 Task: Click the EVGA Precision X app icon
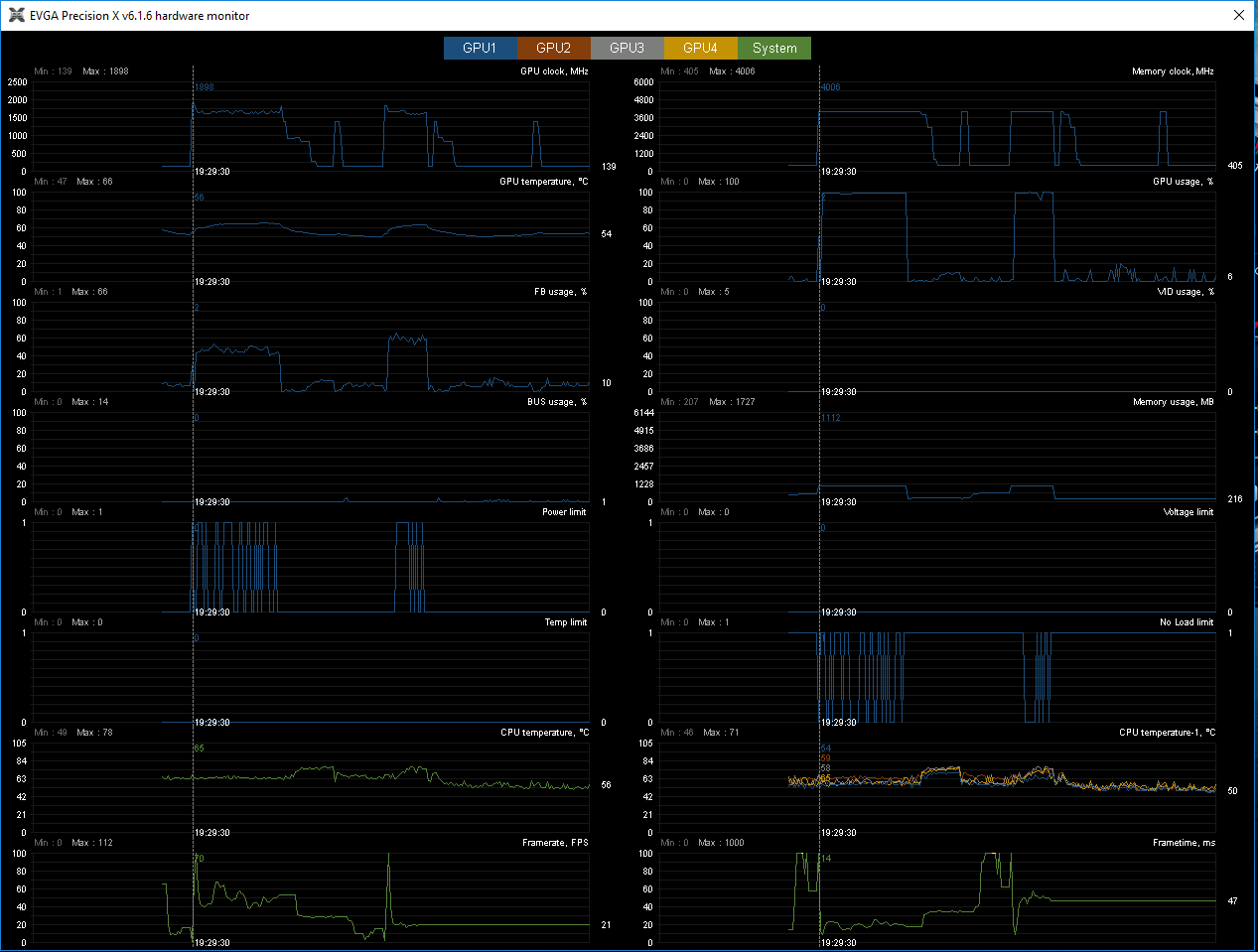tap(16, 15)
